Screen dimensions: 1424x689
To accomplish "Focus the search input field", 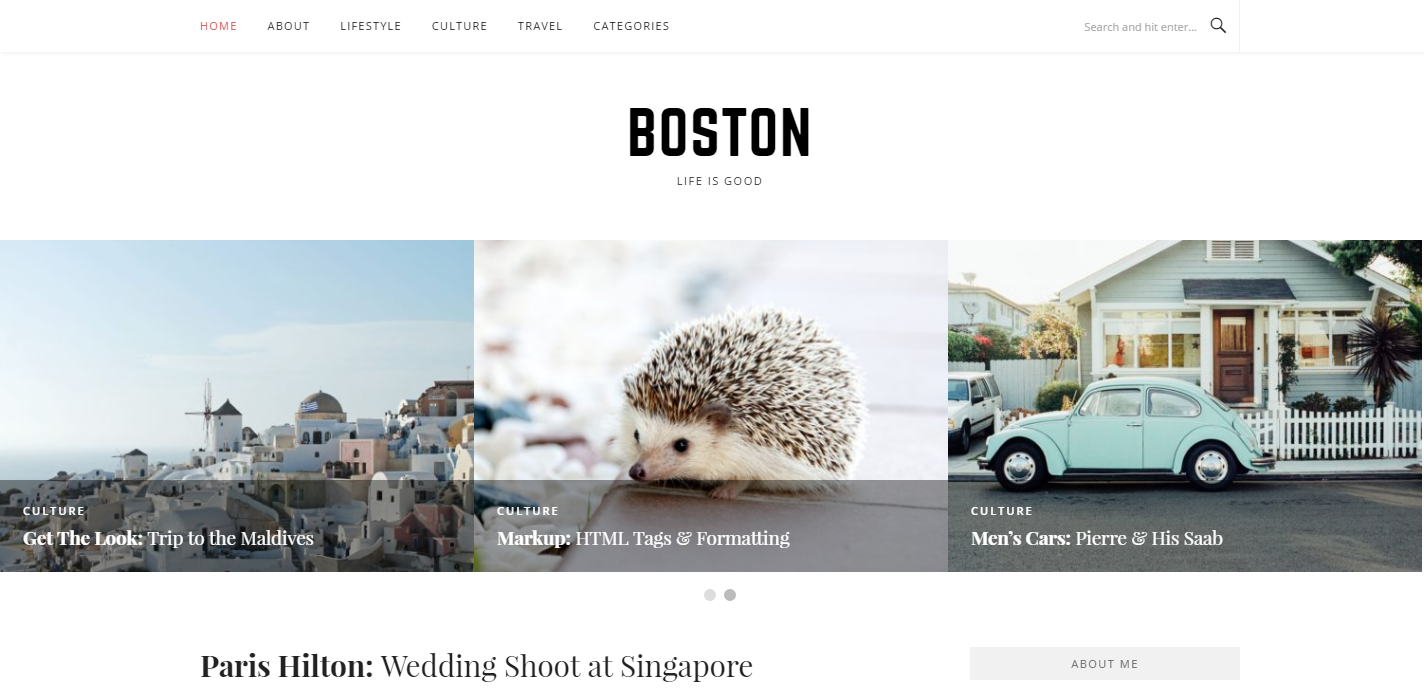I will [x=1140, y=27].
